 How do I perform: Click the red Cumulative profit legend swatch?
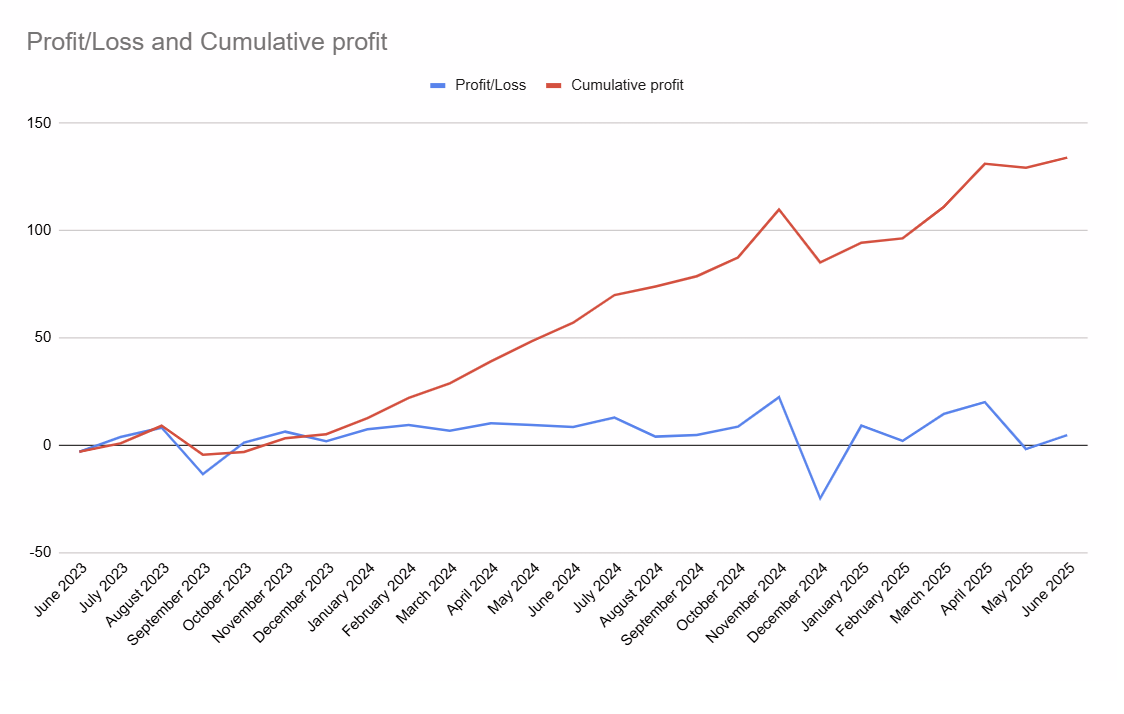[x=553, y=85]
